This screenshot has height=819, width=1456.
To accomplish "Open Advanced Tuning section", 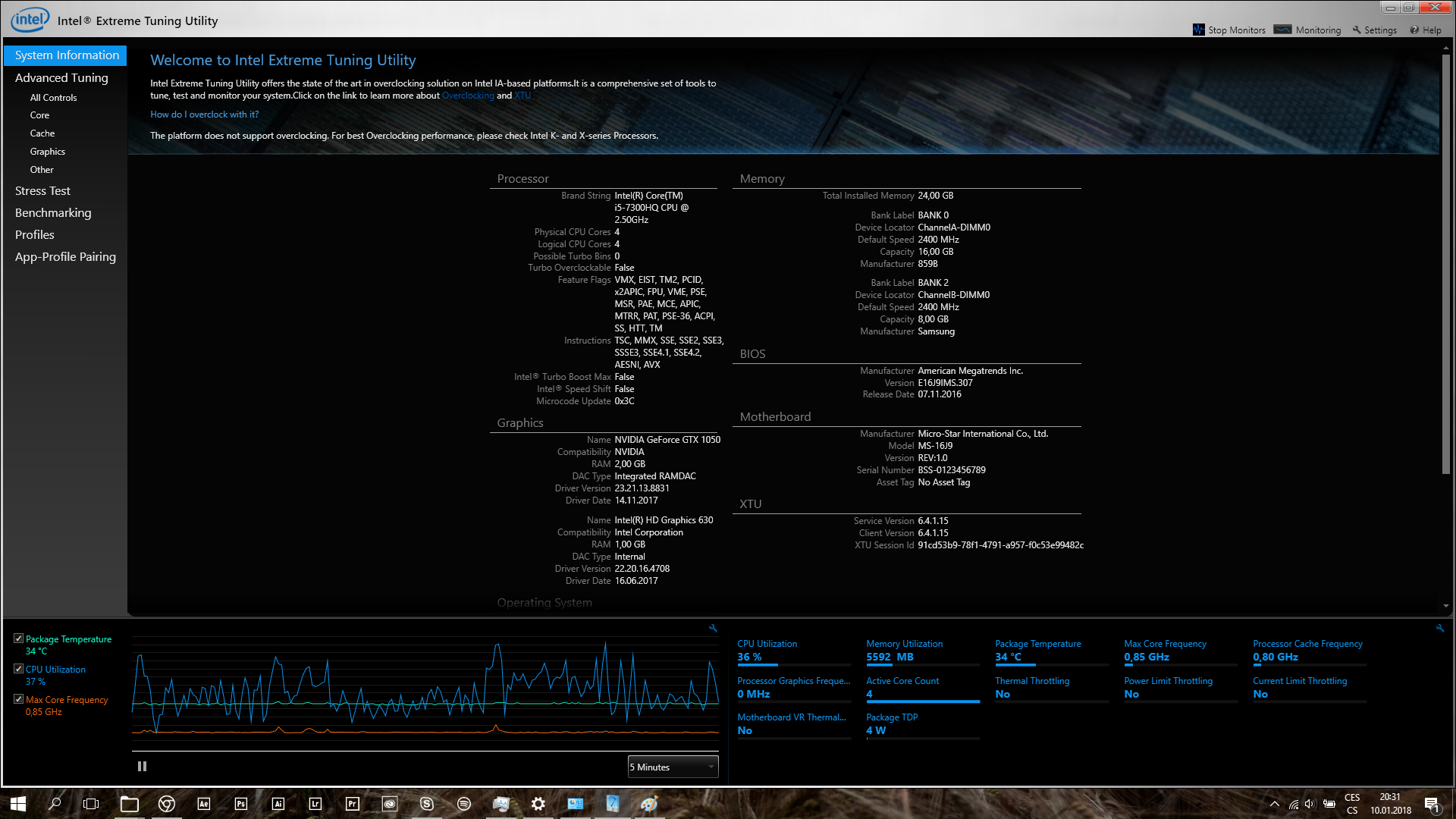I will click(x=61, y=78).
